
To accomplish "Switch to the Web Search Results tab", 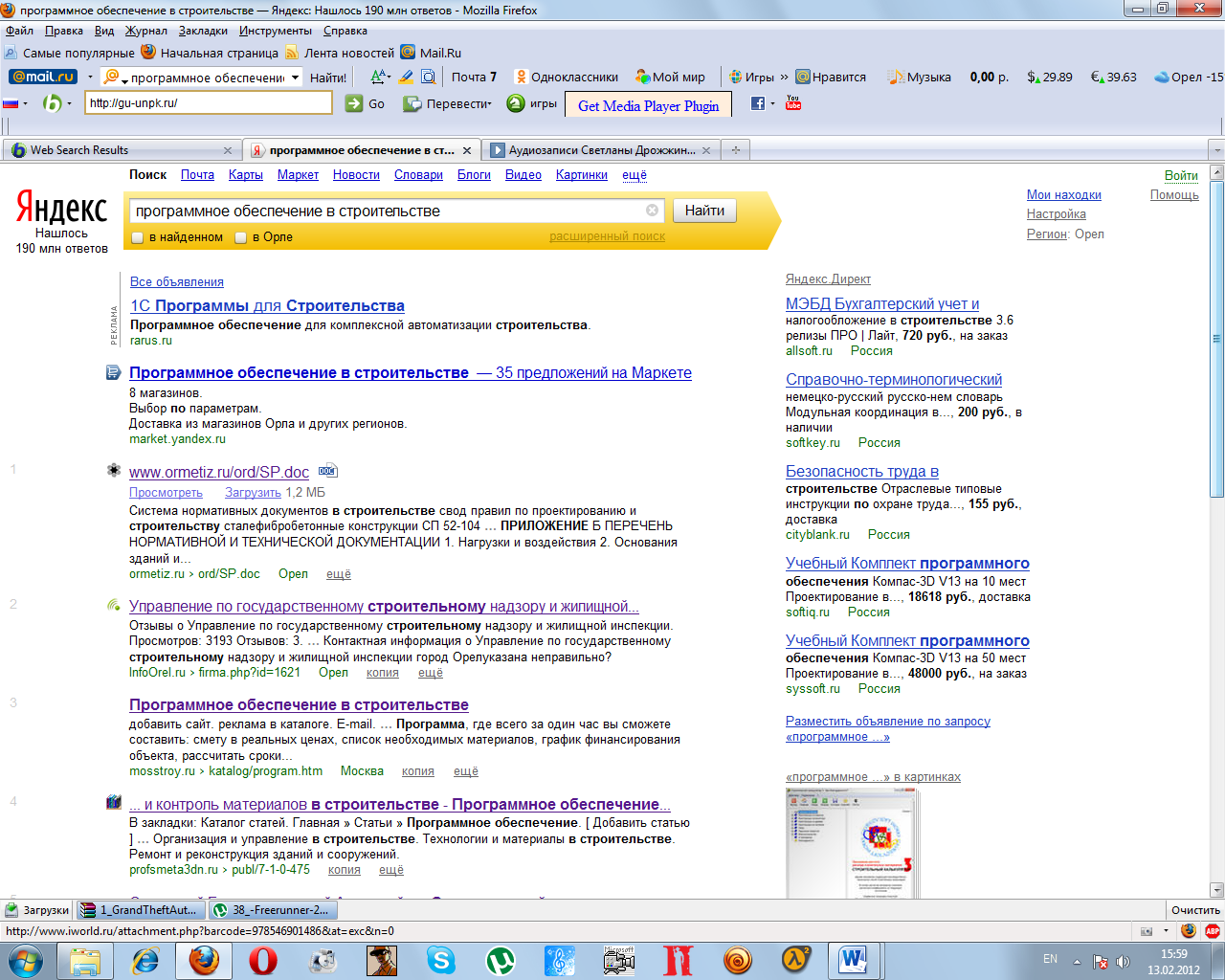I will 121,150.
